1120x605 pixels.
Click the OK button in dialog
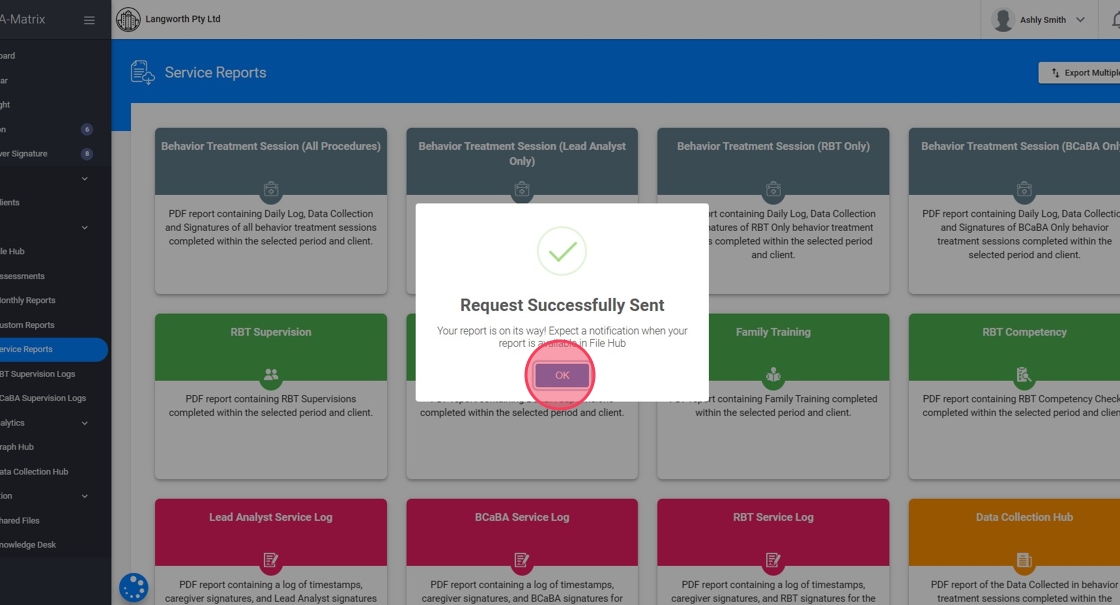pyautogui.click(x=562, y=375)
